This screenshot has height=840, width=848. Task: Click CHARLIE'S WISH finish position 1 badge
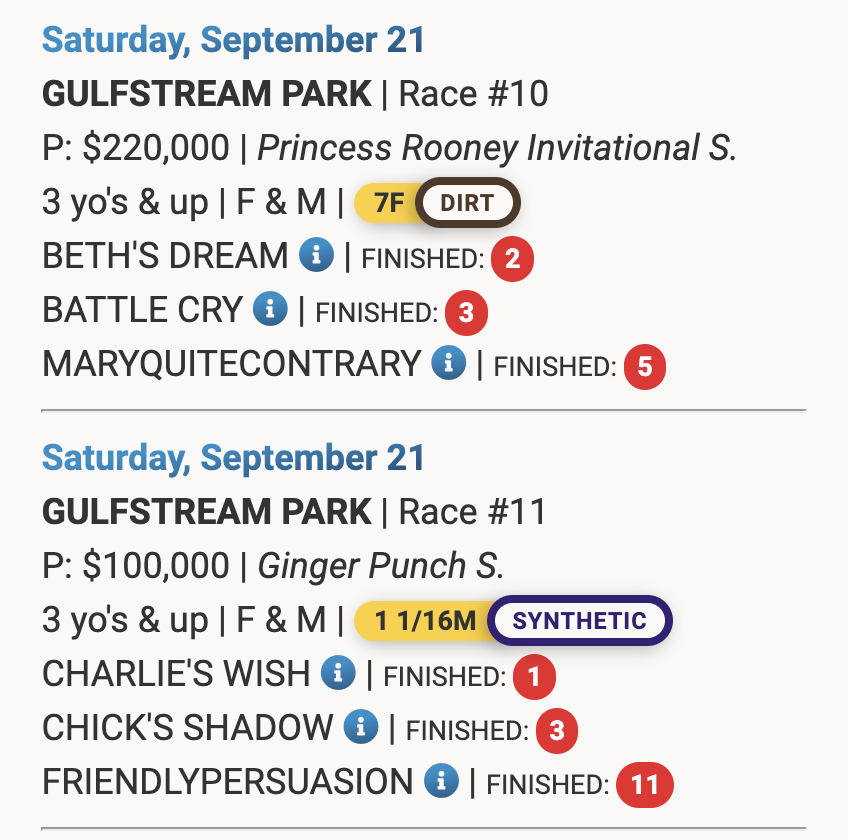click(534, 677)
